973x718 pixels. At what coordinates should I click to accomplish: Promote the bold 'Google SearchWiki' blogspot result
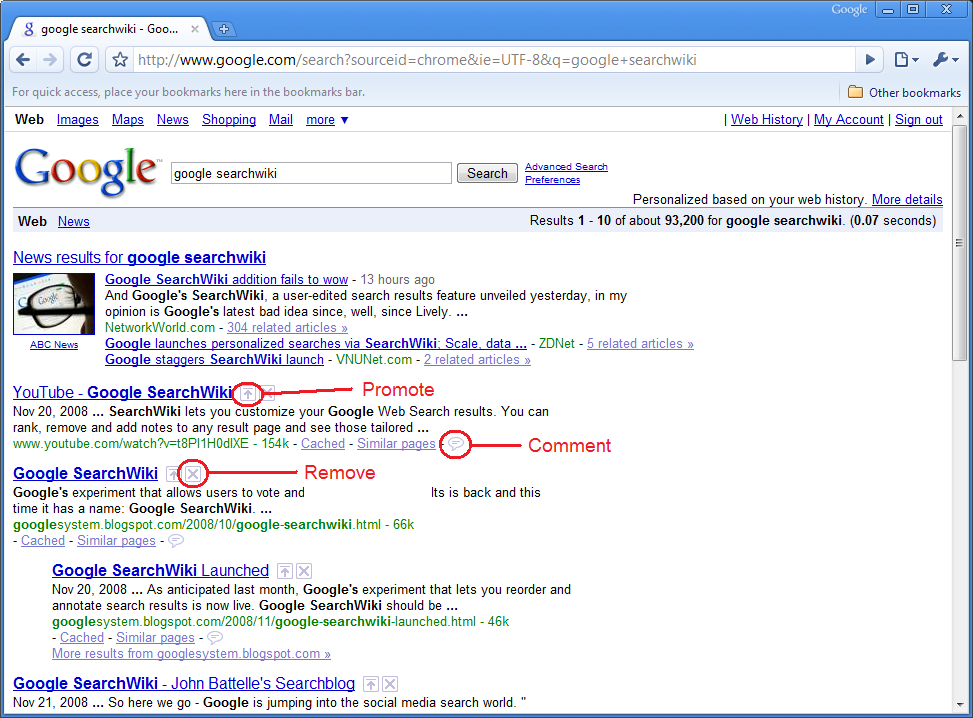(173, 474)
